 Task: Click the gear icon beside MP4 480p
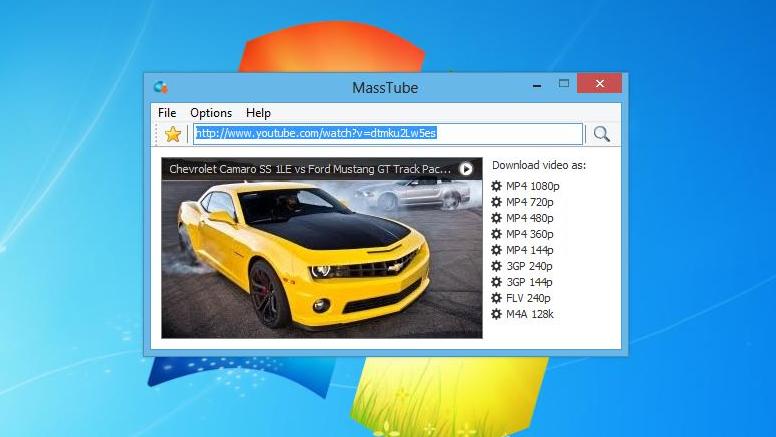point(496,218)
